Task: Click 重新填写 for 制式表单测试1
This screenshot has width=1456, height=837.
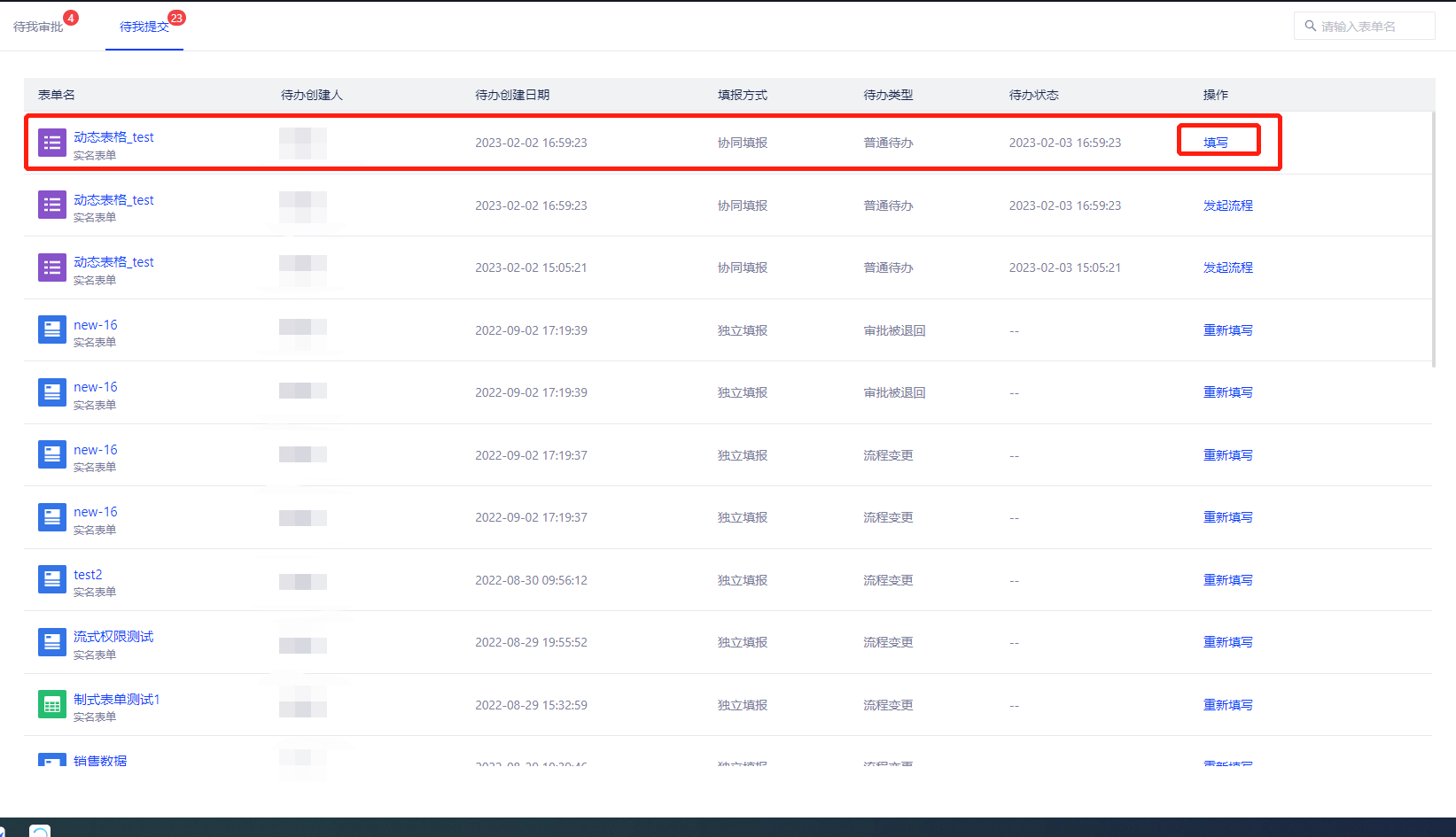Action: click(x=1227, y=705)
